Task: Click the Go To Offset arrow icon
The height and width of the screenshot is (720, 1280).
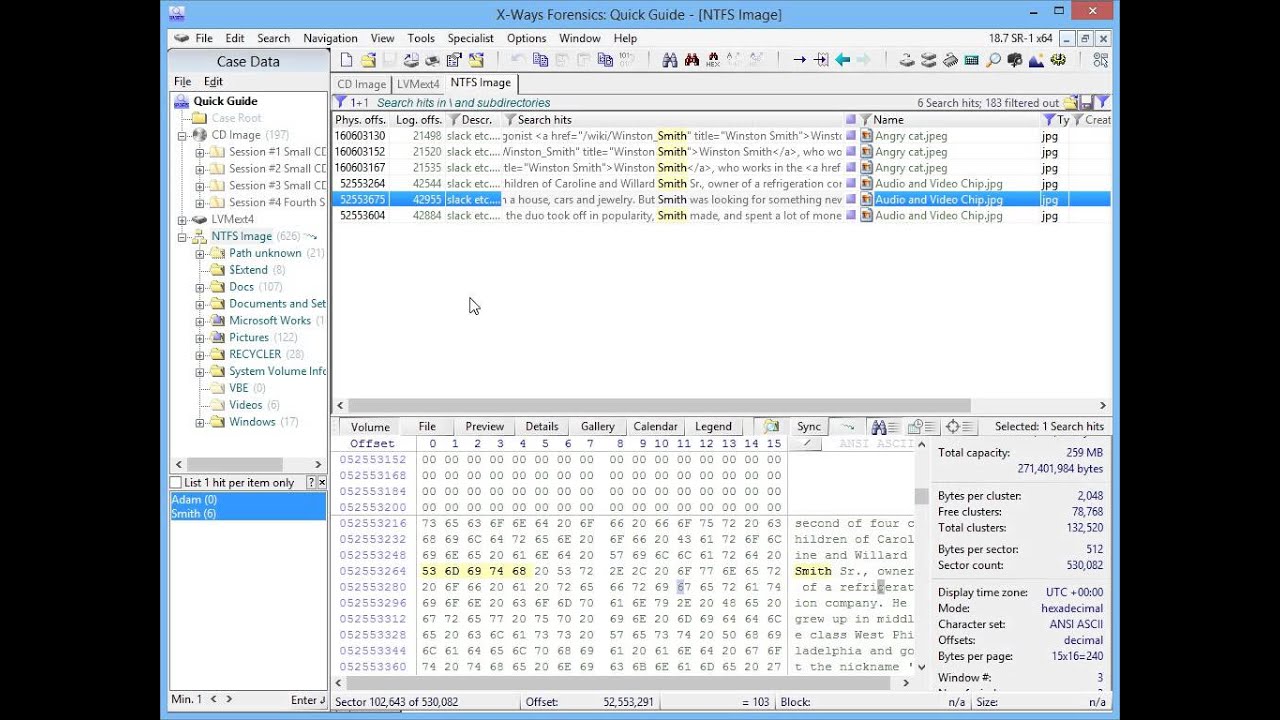Action: pos(799,60)
